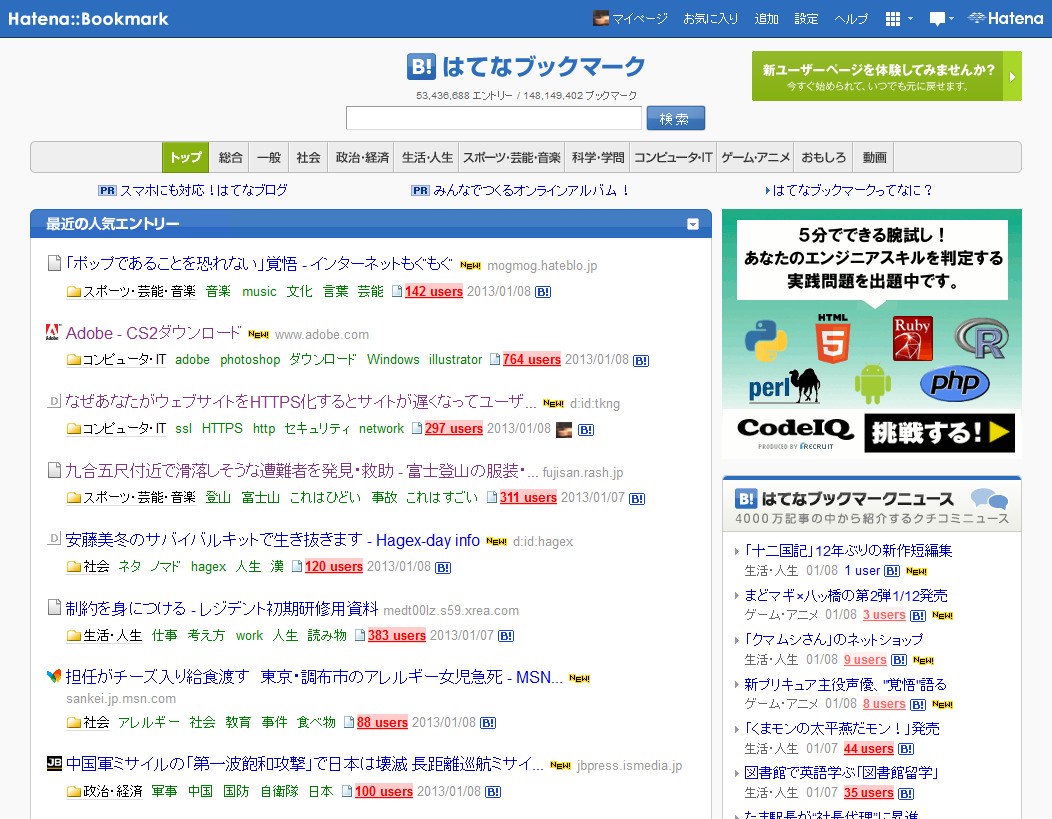The height and width of the screenshot is (819, 1052).
Task: Click the Python logo in CodeIQ ad
Action: (x=766, y=341)
